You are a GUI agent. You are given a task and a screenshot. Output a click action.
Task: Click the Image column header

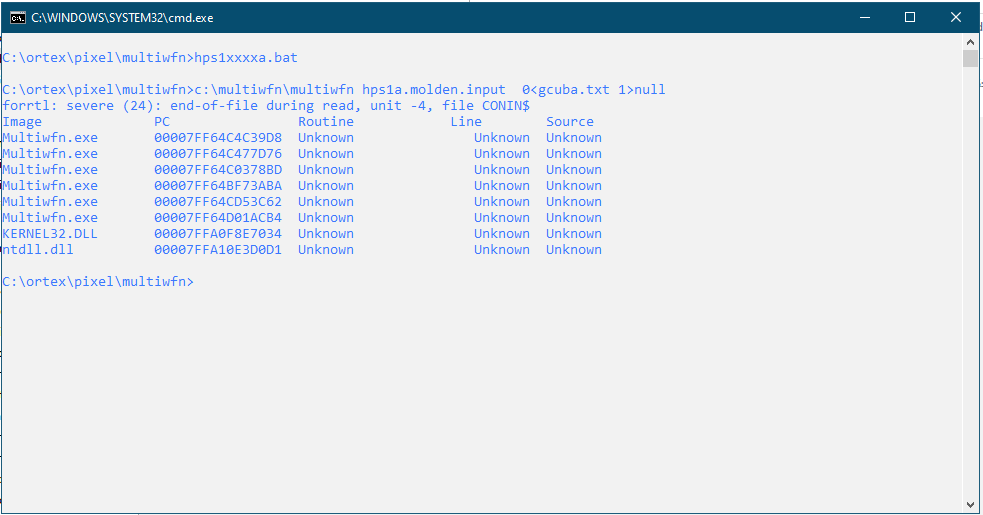[22, 122]
